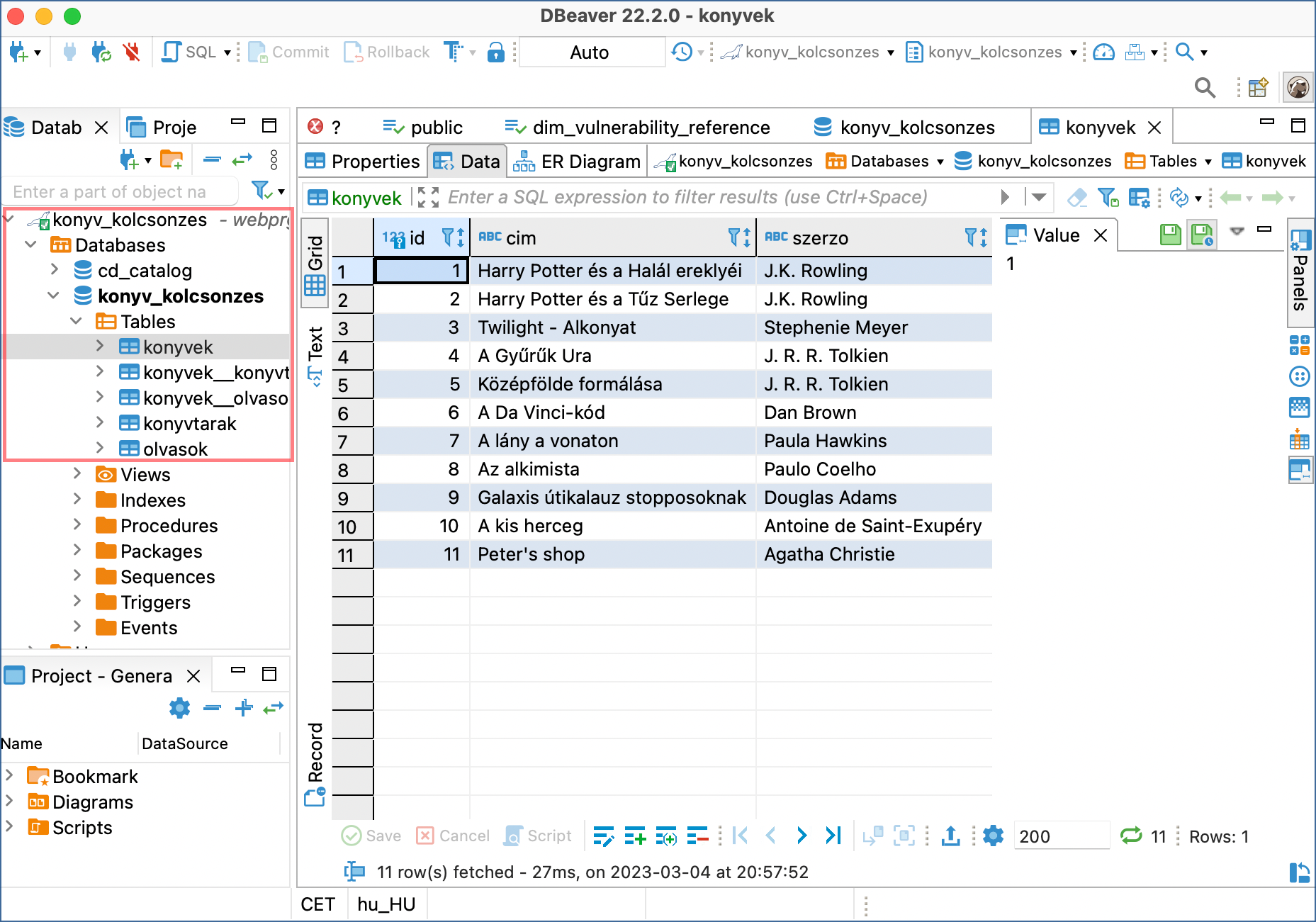Select row header number 6
Viewport: 1316px width, 922px height.
[x=352, y=412]
